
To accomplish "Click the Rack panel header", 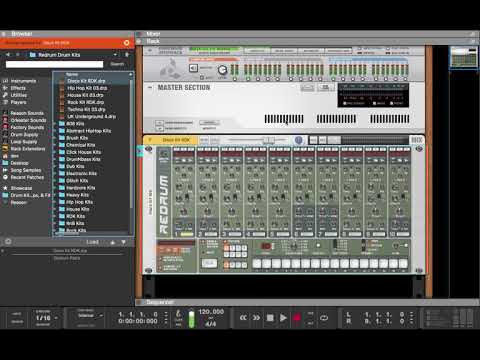I will pos(307,41).
